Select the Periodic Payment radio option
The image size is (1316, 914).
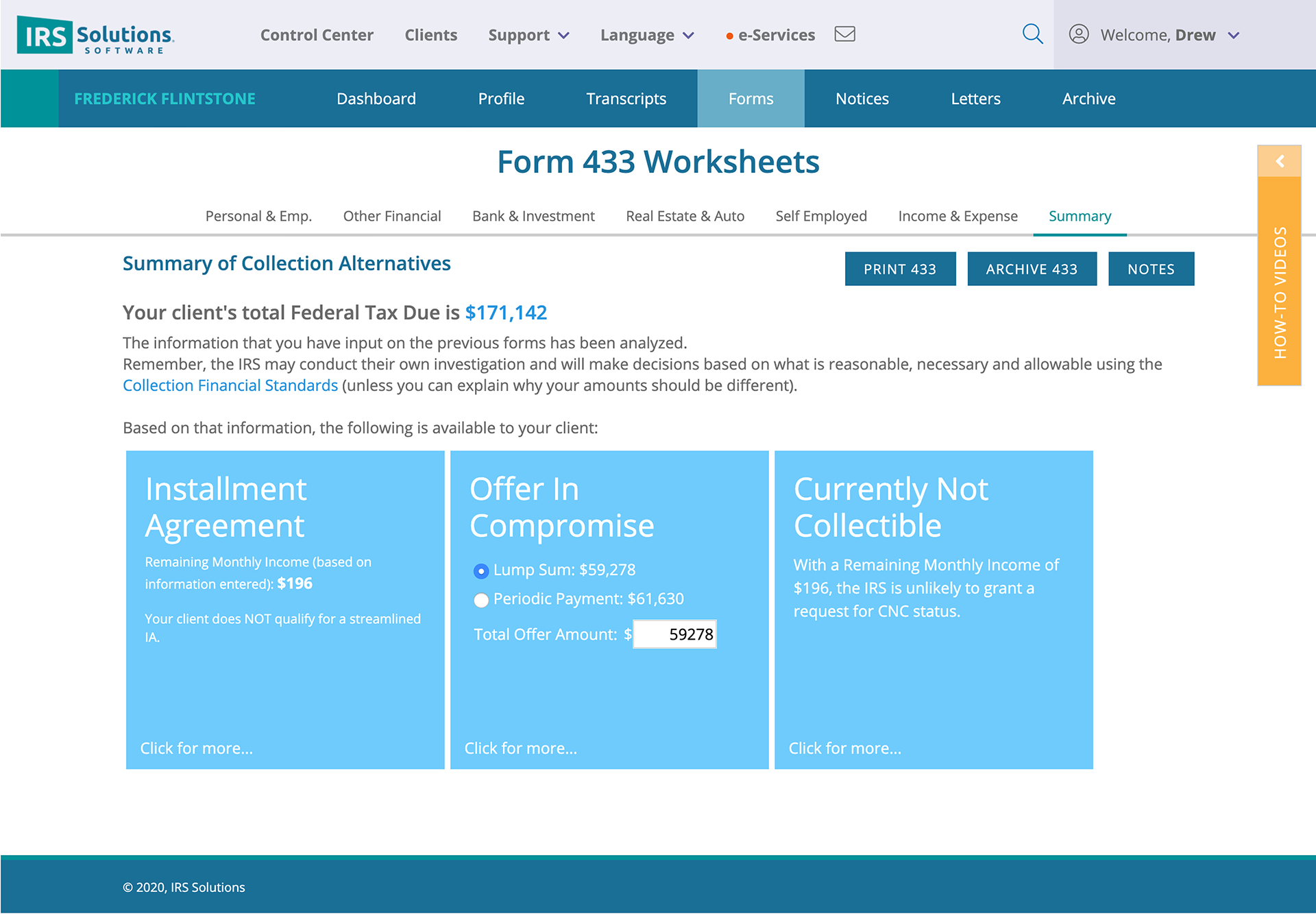[481, 600]
